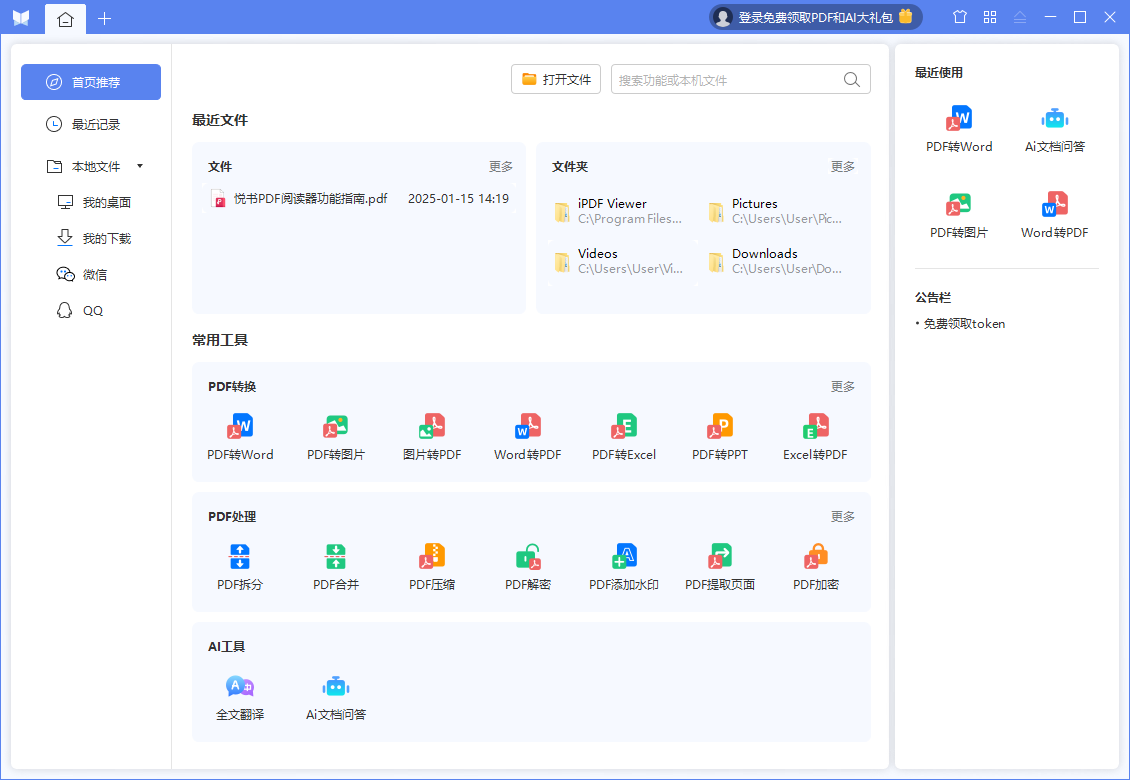This screenshot has height=780, width=1130.
Task: Click the PDF添加水印 watermark tool
Action: pos(624,567)
